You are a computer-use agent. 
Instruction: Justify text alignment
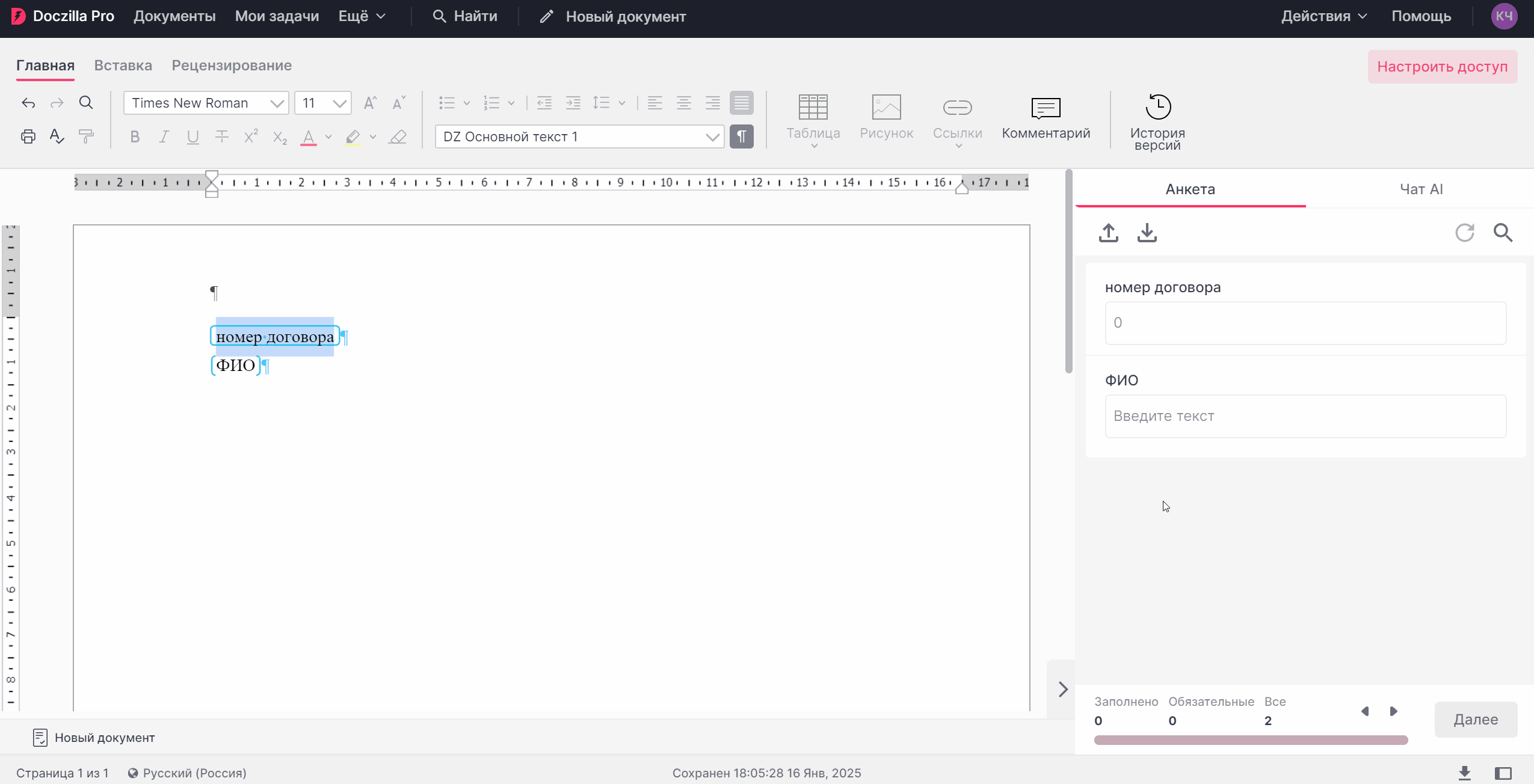pos(741,103)
